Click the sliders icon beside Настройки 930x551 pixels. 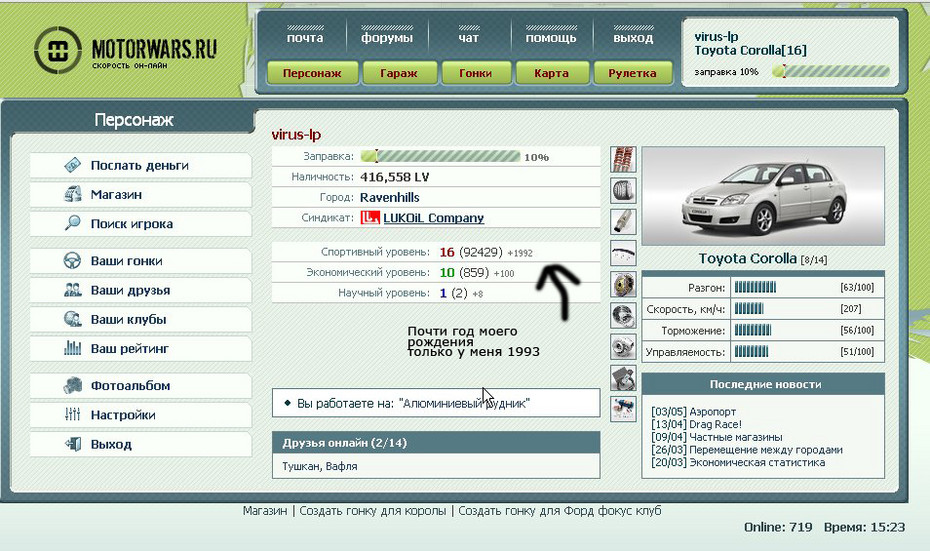click(72, 414)
